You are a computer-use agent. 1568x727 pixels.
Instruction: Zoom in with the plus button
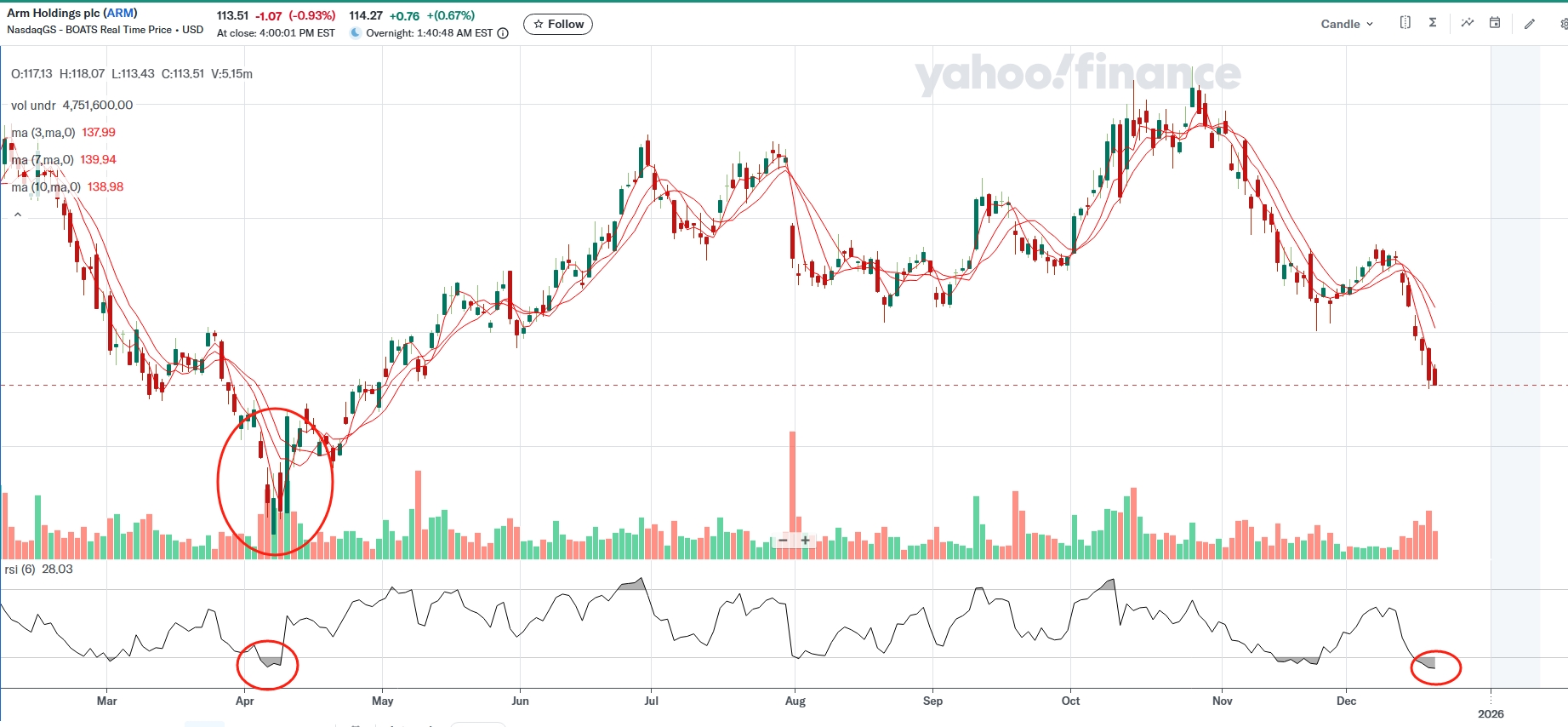pyautogui.click(x=805, y=541)
